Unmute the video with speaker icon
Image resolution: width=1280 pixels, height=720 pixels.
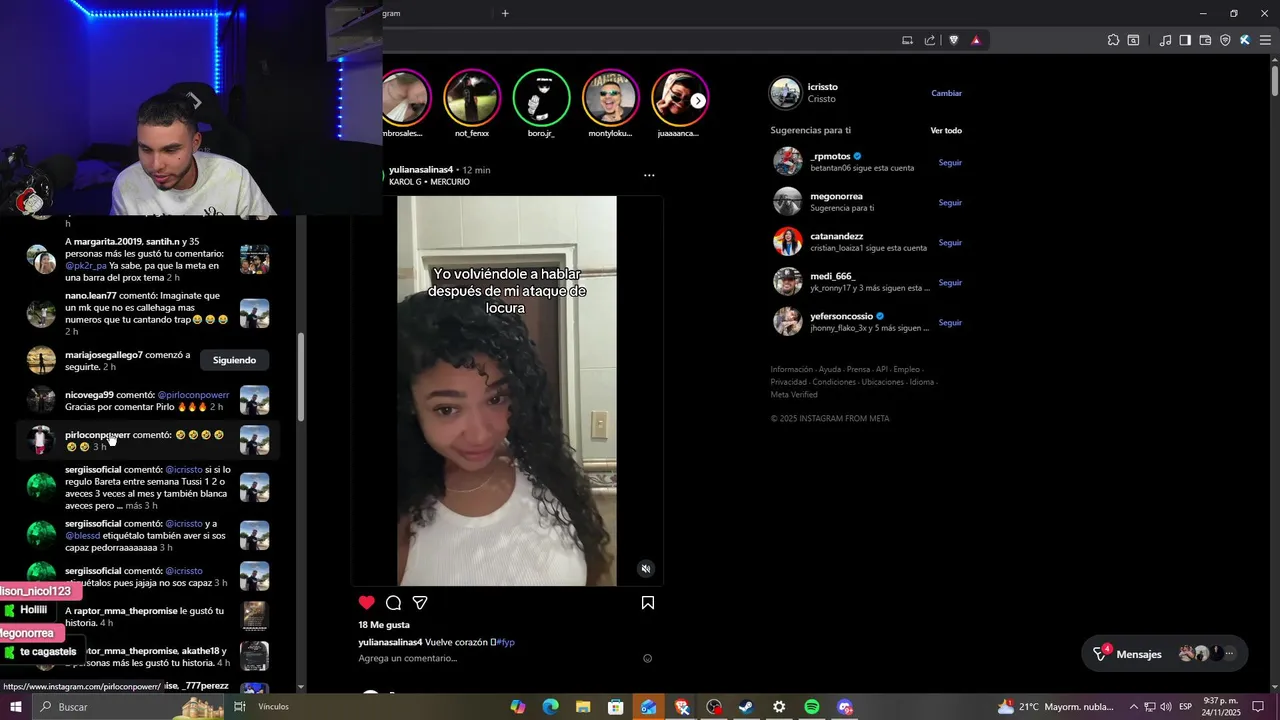coord(646,569)
